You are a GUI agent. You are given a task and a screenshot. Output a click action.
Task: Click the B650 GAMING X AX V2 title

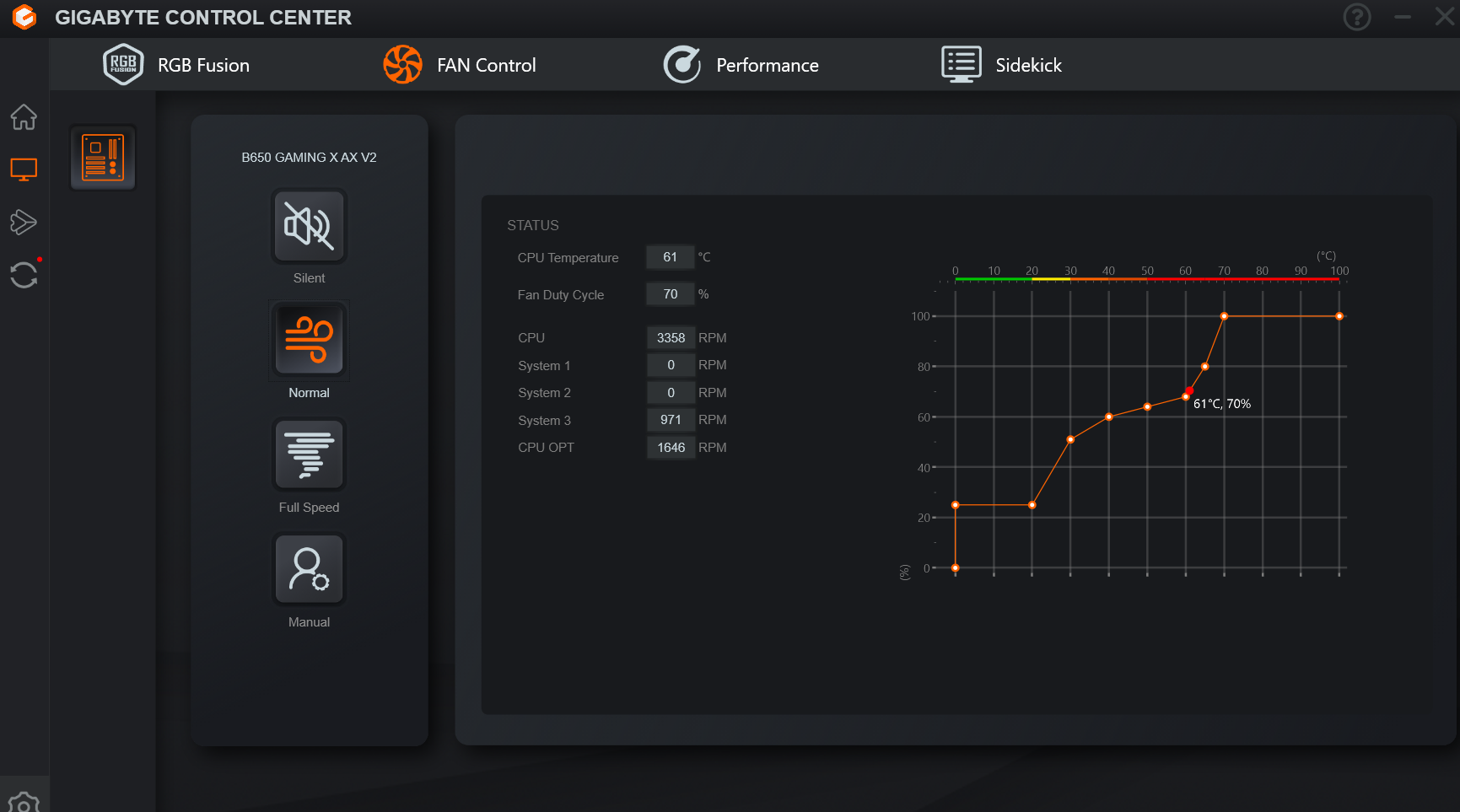(x=309, y=158)
